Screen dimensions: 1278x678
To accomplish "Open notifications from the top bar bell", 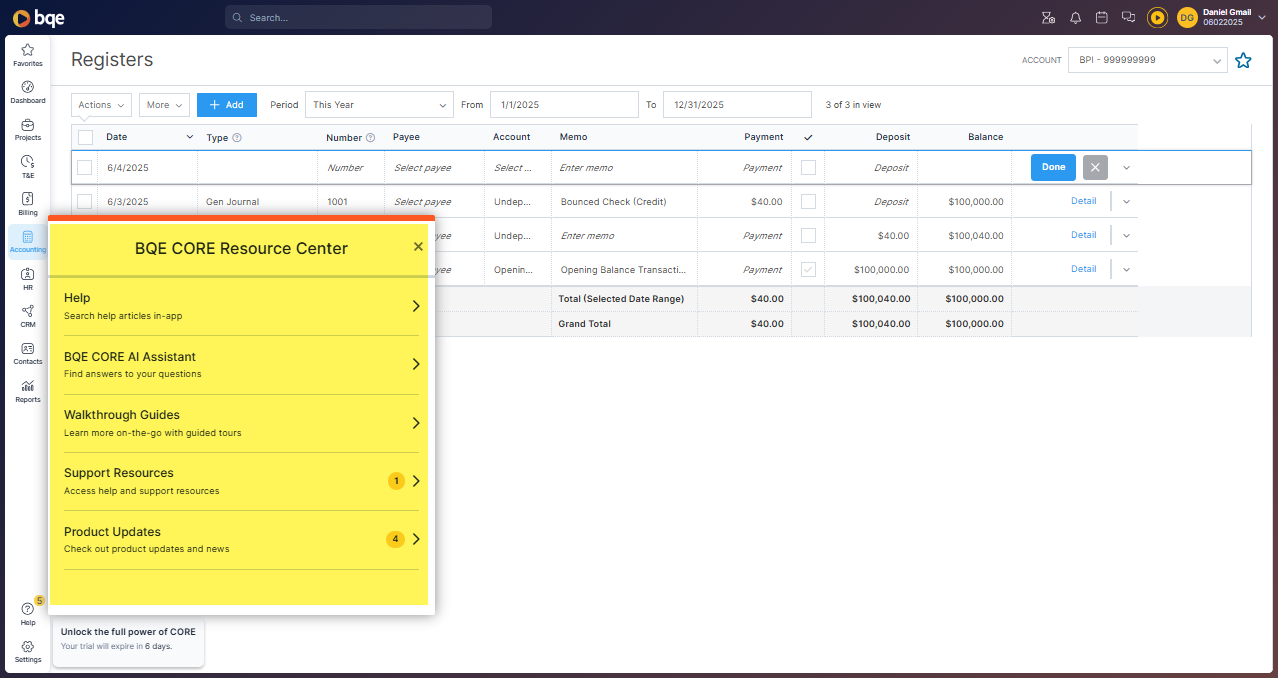I will (1075, 17).
